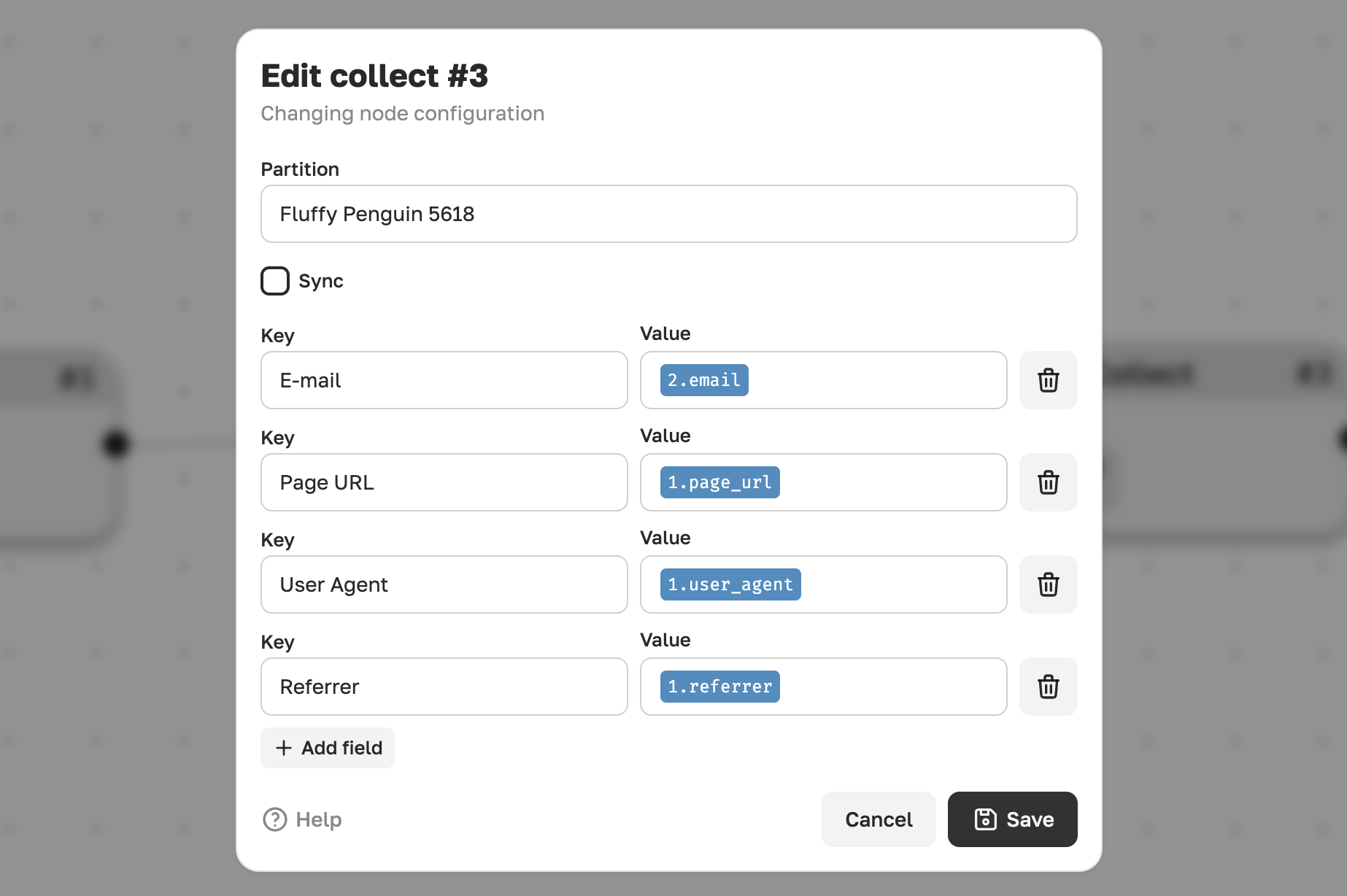Enable the Sync checkbox
This screenshot has width=1347, height=896.
pyautogui.click(x=275, y=281)
